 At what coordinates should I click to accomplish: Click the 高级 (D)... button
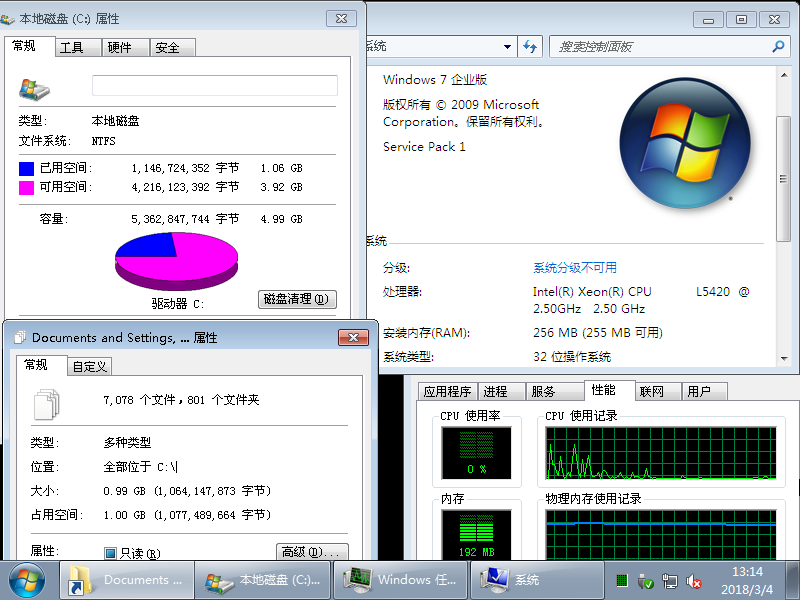coord(312,552)
